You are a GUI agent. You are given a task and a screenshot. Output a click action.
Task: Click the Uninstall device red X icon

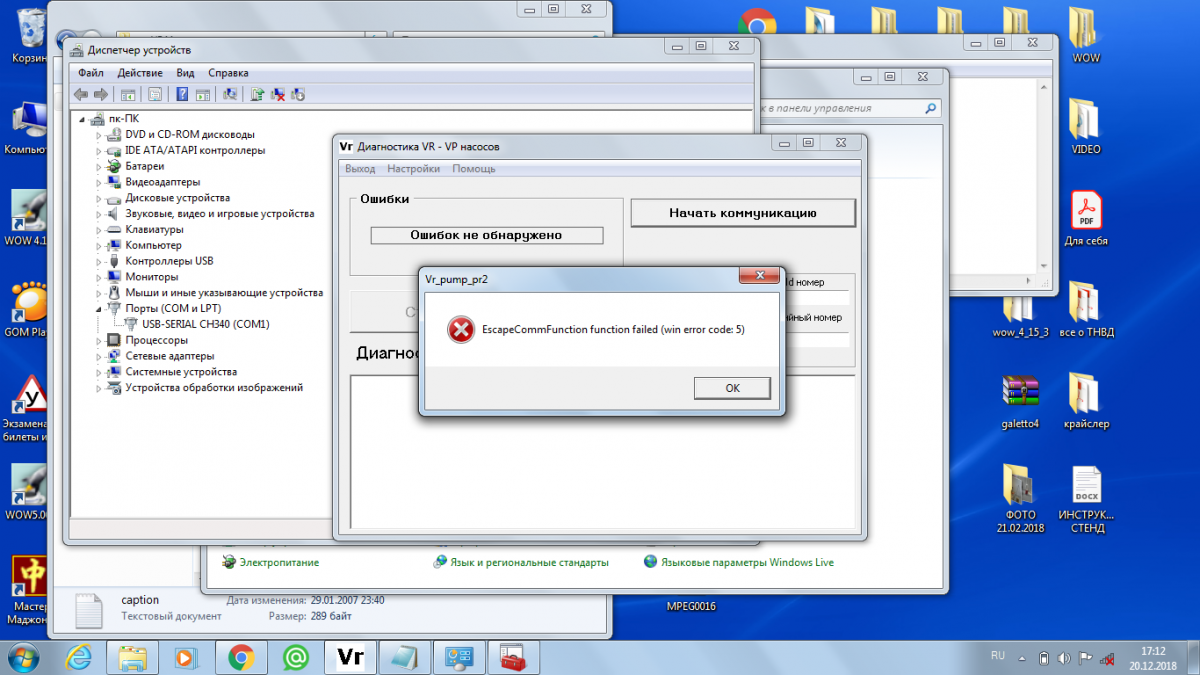click(x=279, y=94)
